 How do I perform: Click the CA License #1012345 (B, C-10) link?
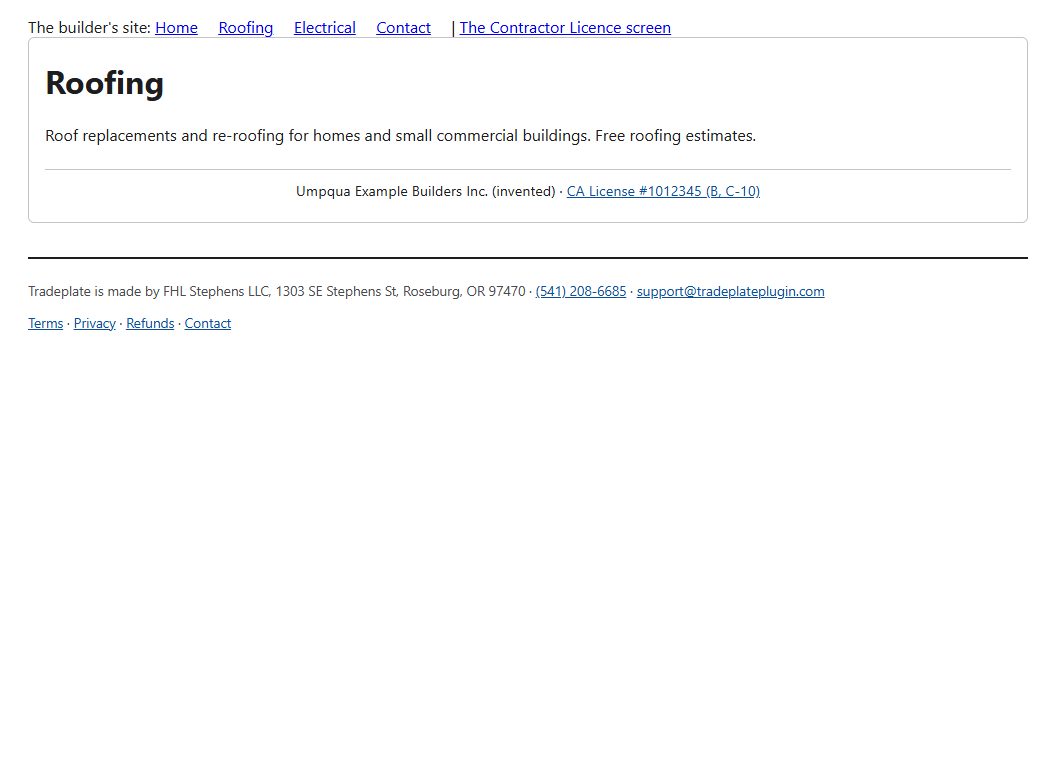[663, 191]
